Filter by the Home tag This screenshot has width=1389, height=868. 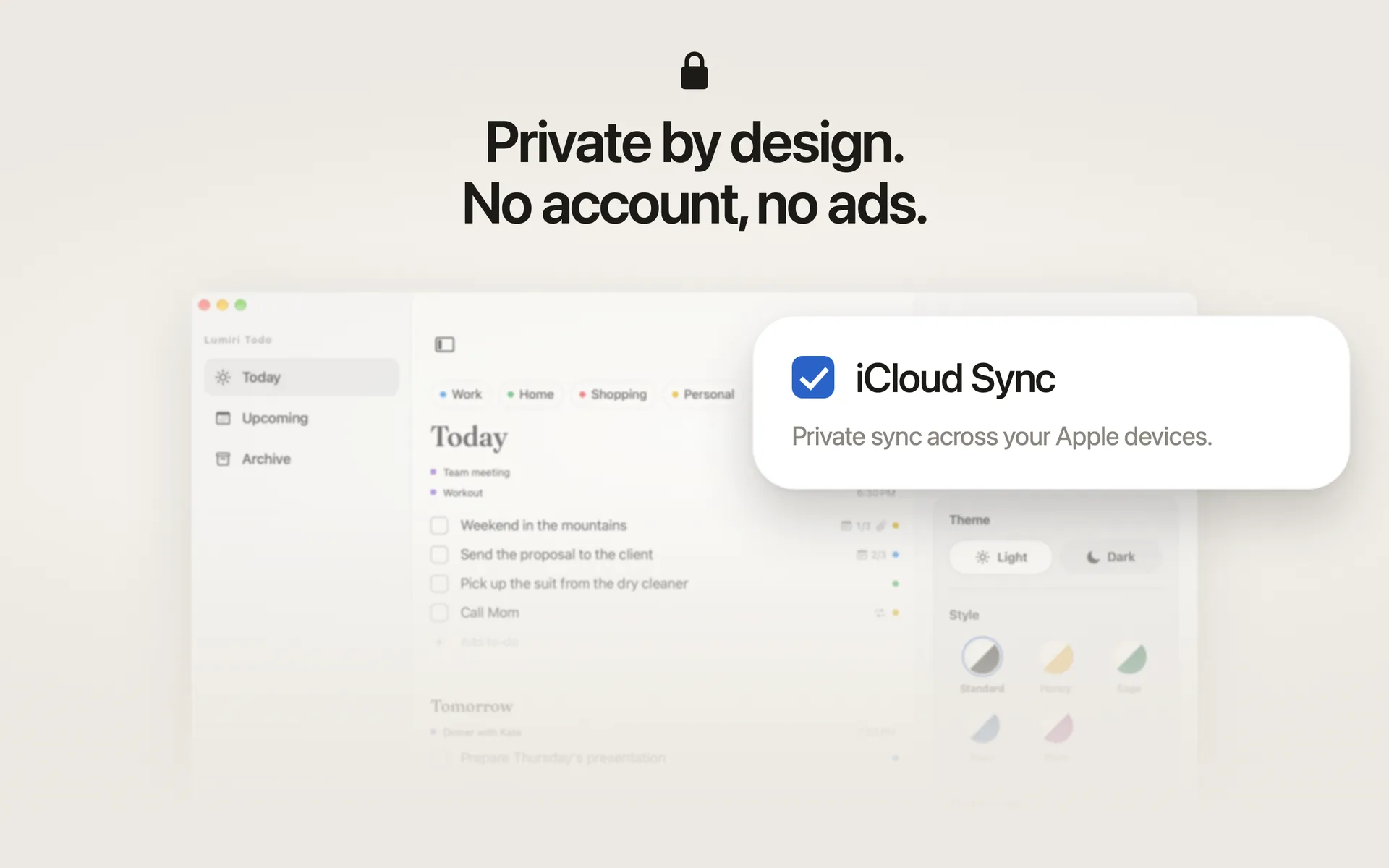point(530,394)
